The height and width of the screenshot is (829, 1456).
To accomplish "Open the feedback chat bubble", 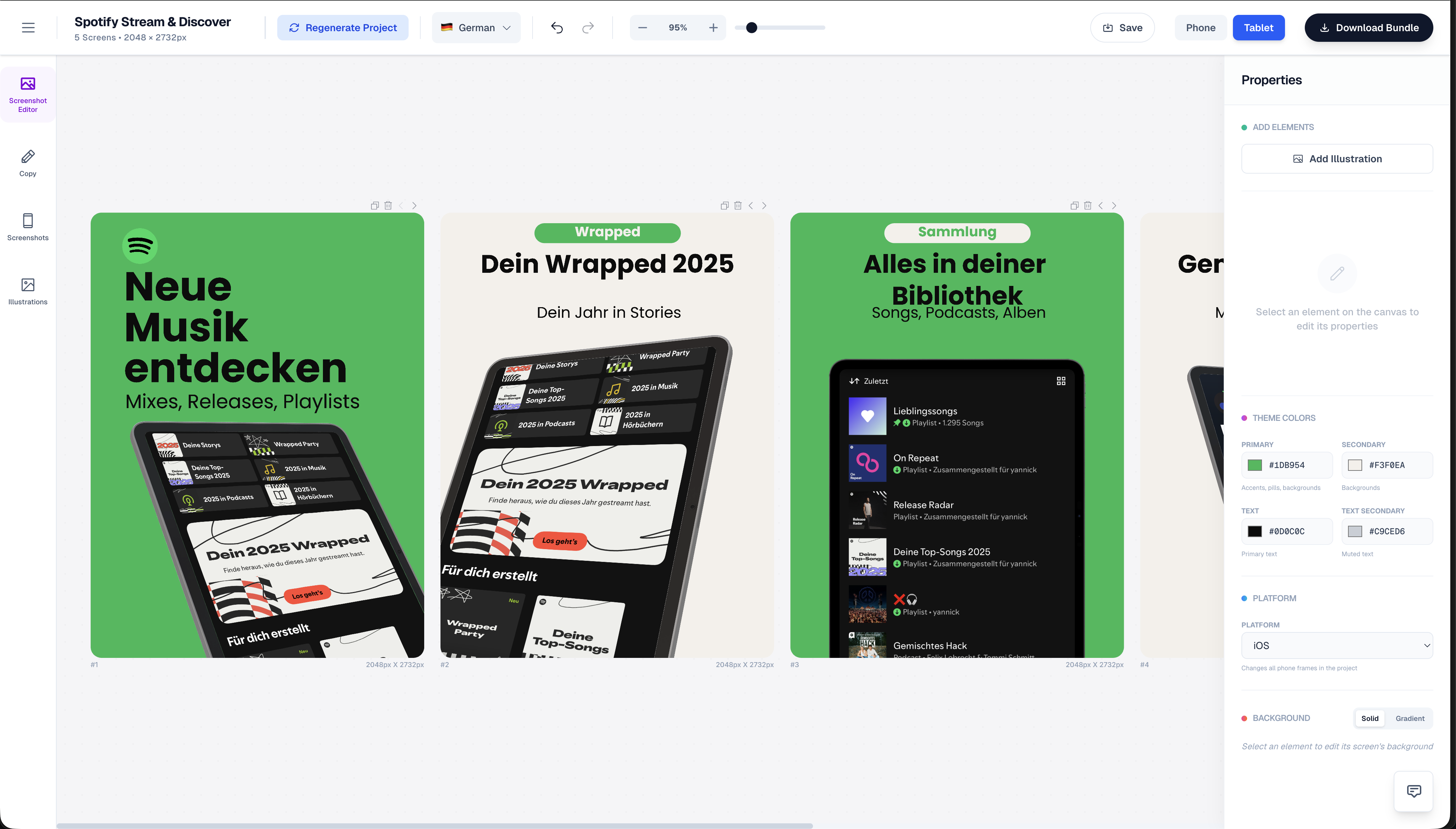I will pyautogui.click(x=1414, y=791).
